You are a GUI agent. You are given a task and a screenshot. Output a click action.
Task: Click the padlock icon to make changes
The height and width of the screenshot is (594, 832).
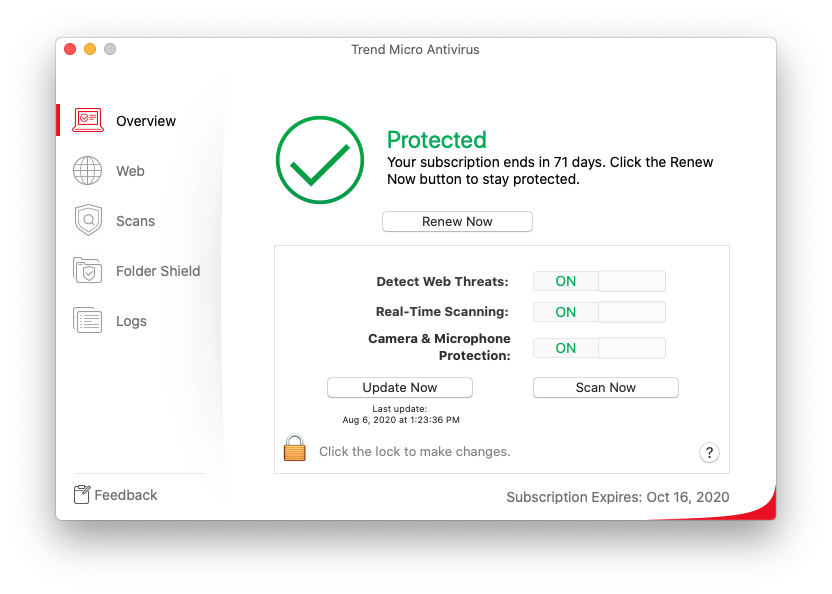click(294, 448)
